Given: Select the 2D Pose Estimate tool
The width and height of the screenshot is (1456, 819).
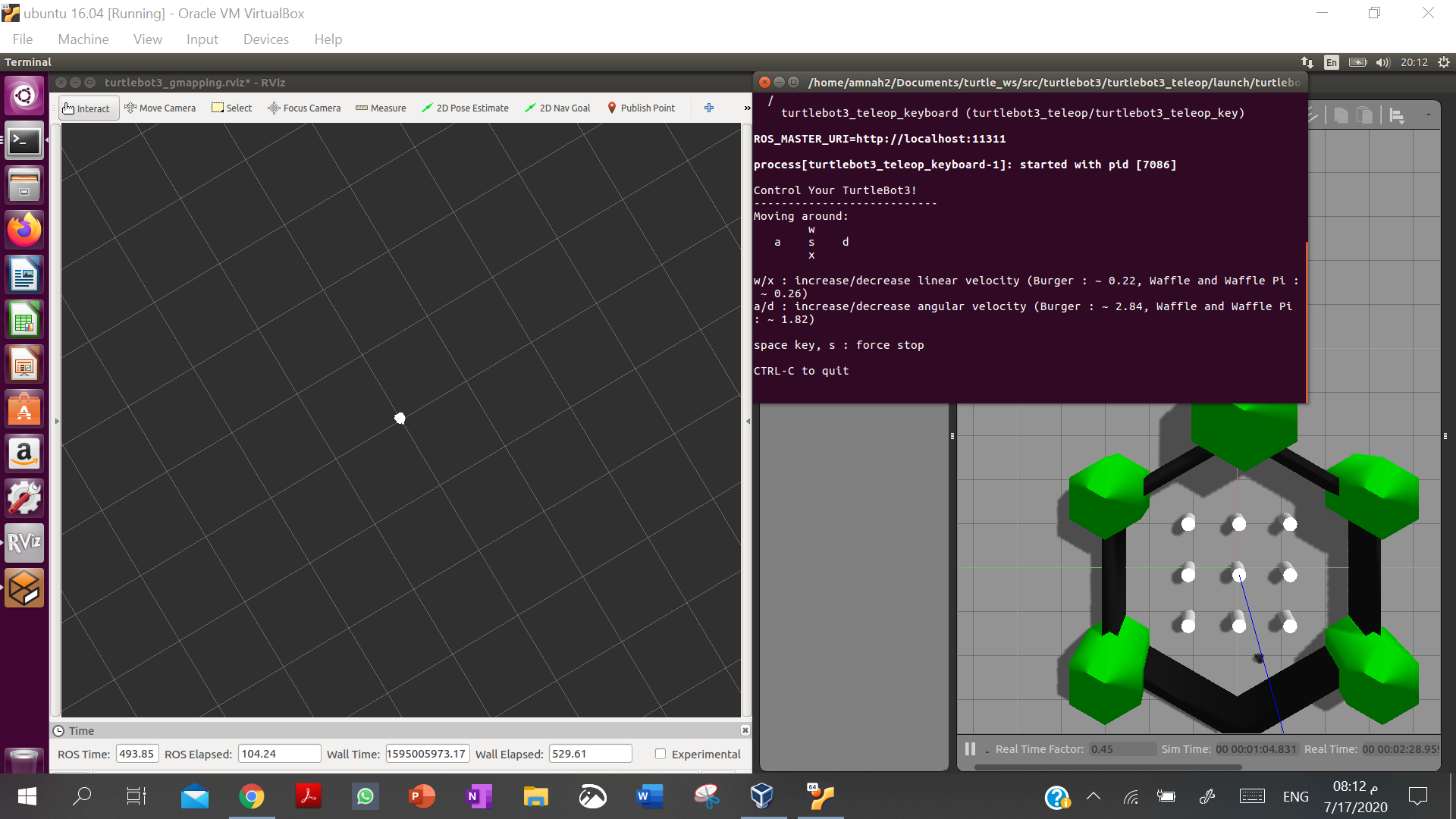Looking at the screenshot, I should click(x=465, y=108).
